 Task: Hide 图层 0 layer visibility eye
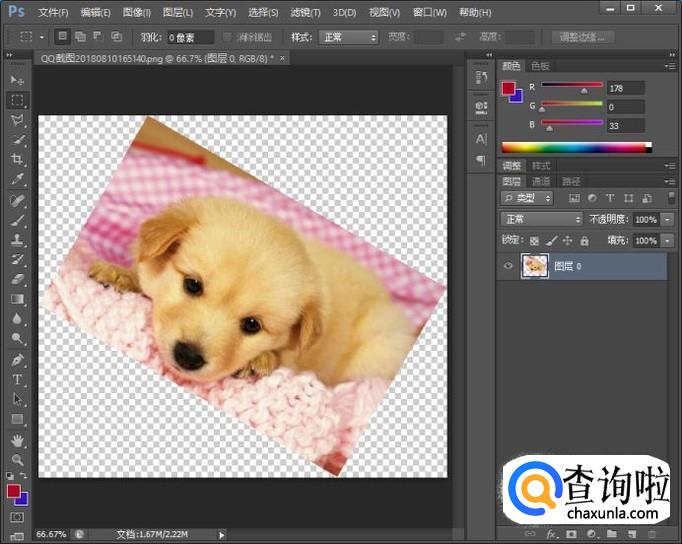508,266
